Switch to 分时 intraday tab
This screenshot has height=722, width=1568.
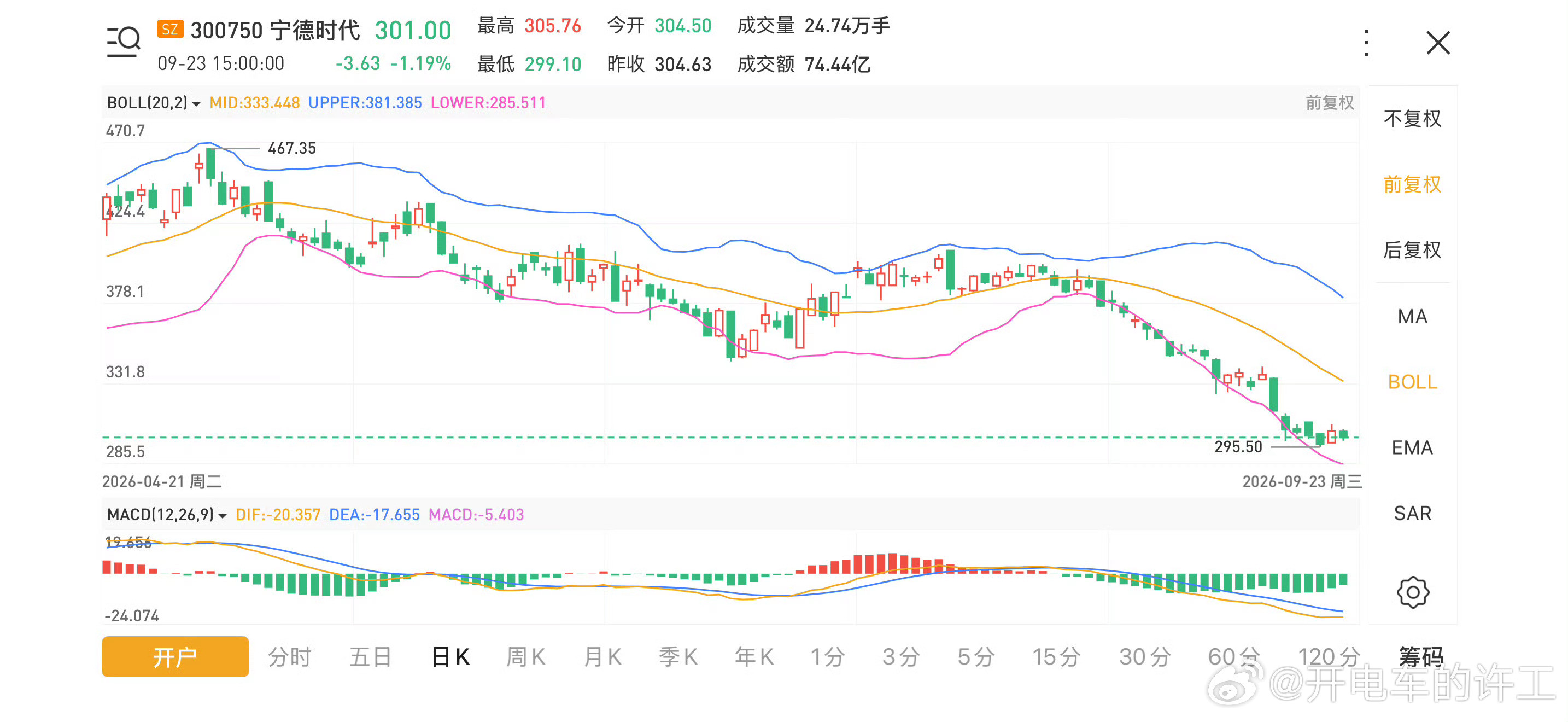pyautogui.click(x=290, y=657)
